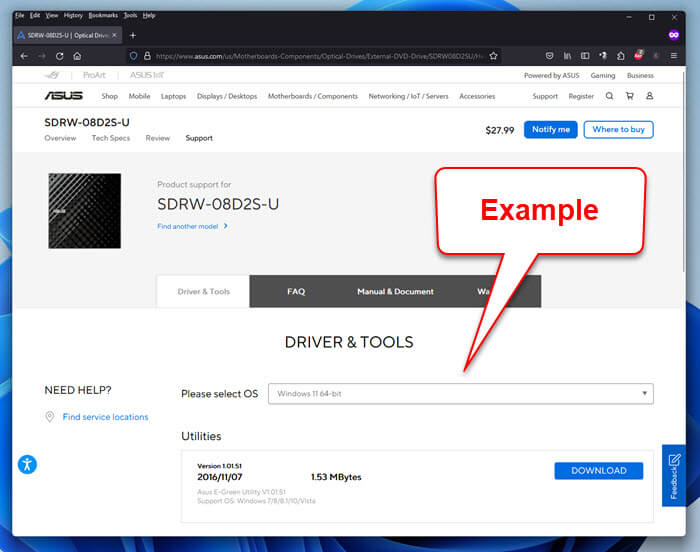Viewport: 700px width, 552px height.
Task: Open the Edit menu
Action: [x=35, y=15]
